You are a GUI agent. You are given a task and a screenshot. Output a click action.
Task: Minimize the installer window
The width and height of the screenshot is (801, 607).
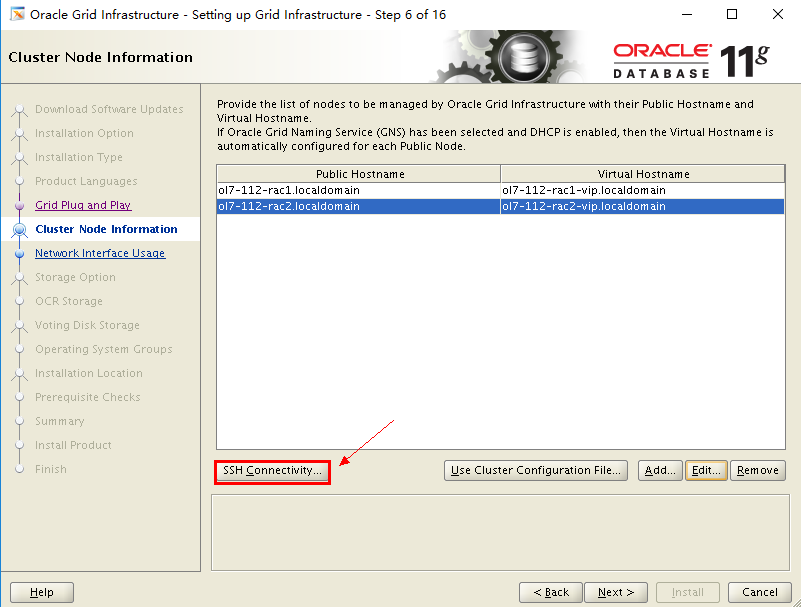(x=687, y=14)
